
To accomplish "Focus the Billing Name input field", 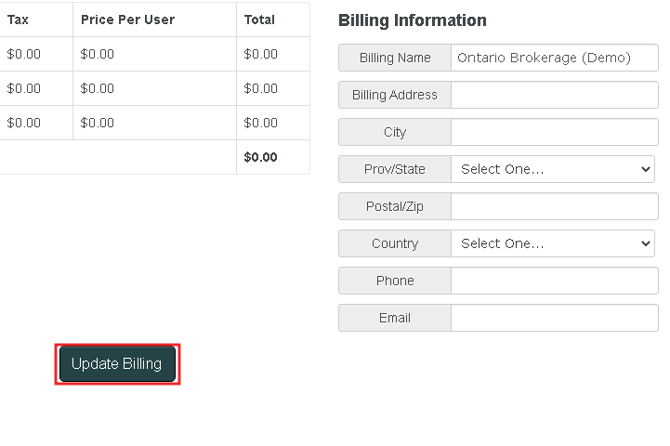I will coord(554,58).
